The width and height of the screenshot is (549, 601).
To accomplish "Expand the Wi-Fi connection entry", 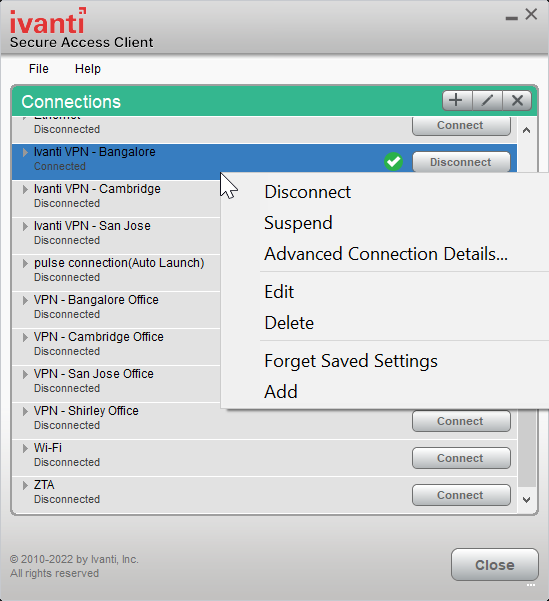I will pyautogui.click(x=25, y=448).
